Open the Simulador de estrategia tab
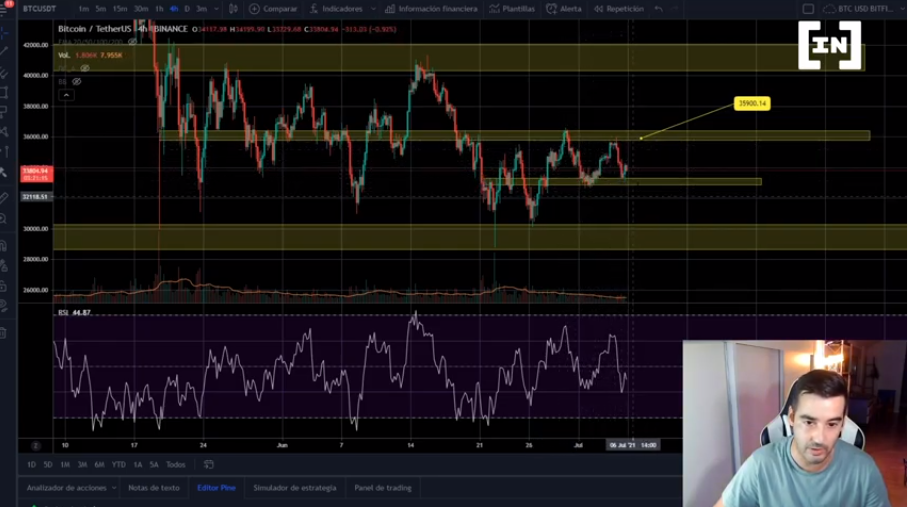The width and height of the screenshot is (908, 507). click(x=295, y=488)
